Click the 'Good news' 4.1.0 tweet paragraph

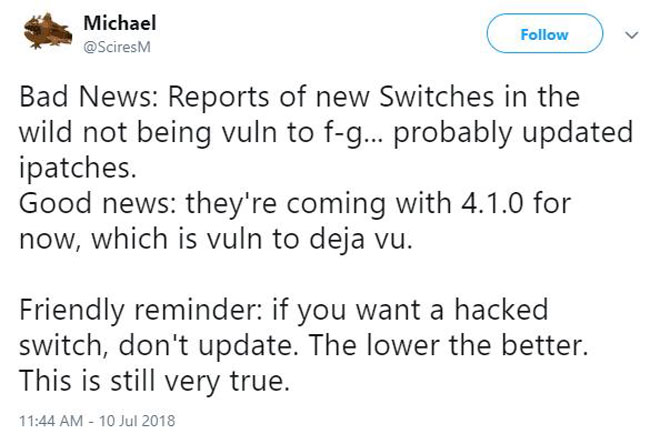click(x=295, y=221)
